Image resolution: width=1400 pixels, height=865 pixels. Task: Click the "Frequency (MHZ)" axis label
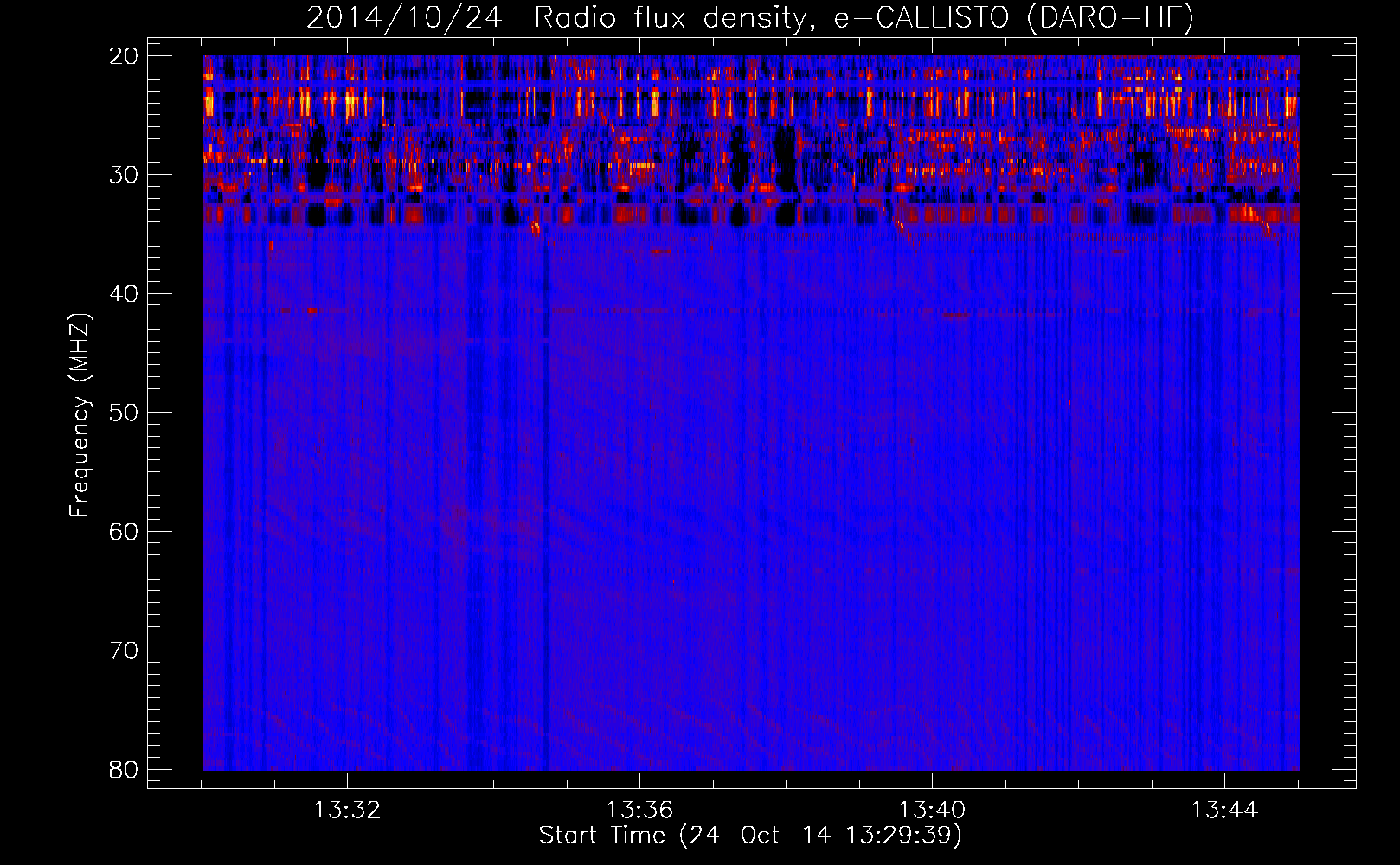pos(80,415)
